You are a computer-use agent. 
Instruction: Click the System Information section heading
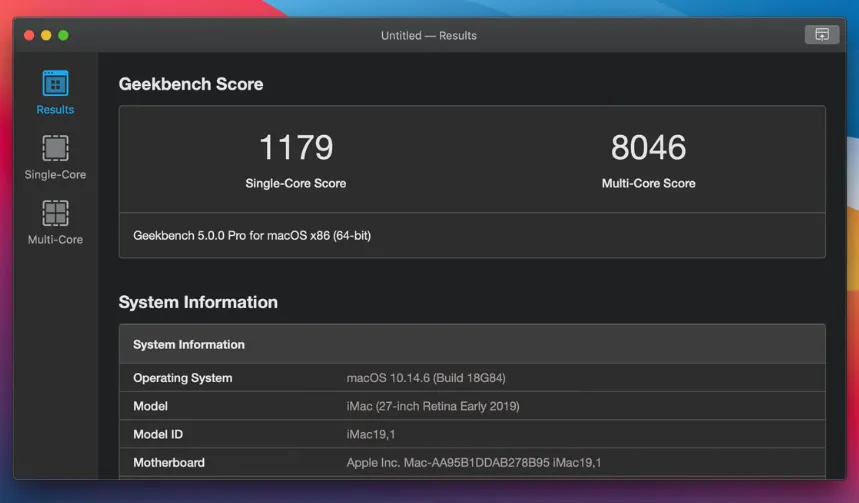[198, 302]
